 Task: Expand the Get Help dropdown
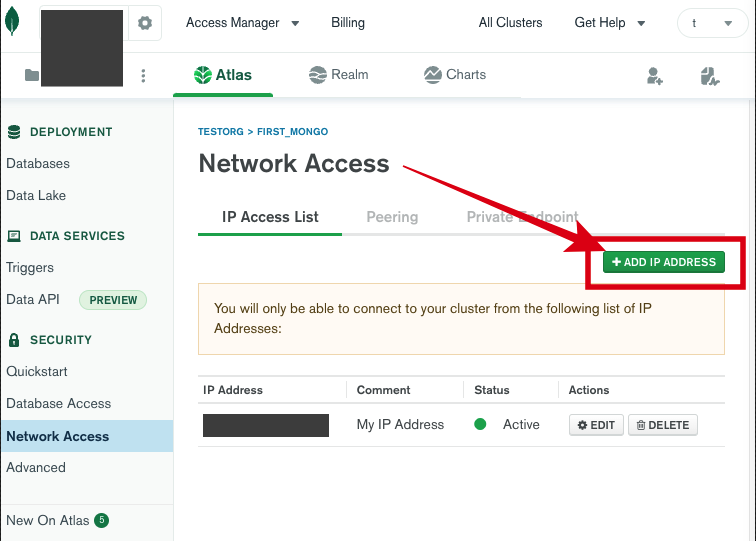click(609, 23)
